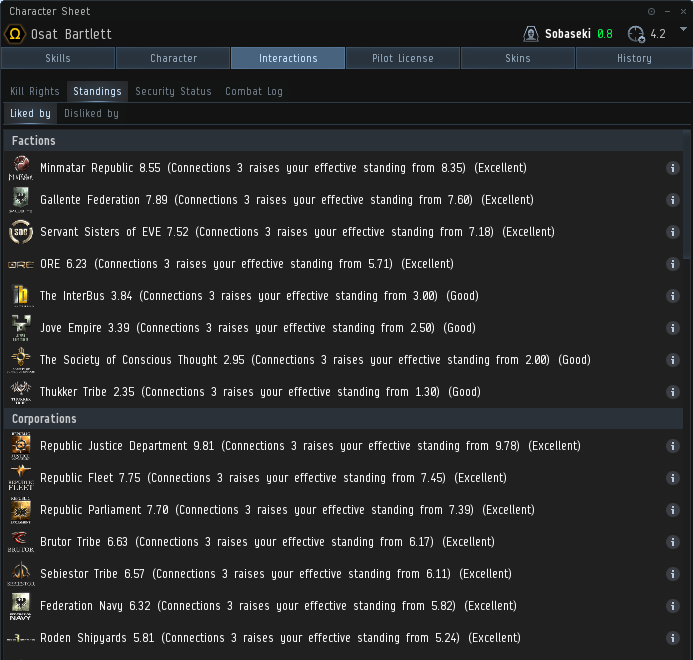Open the Pilot License tab
Viewport: 693px width, 660px height.
403,58
